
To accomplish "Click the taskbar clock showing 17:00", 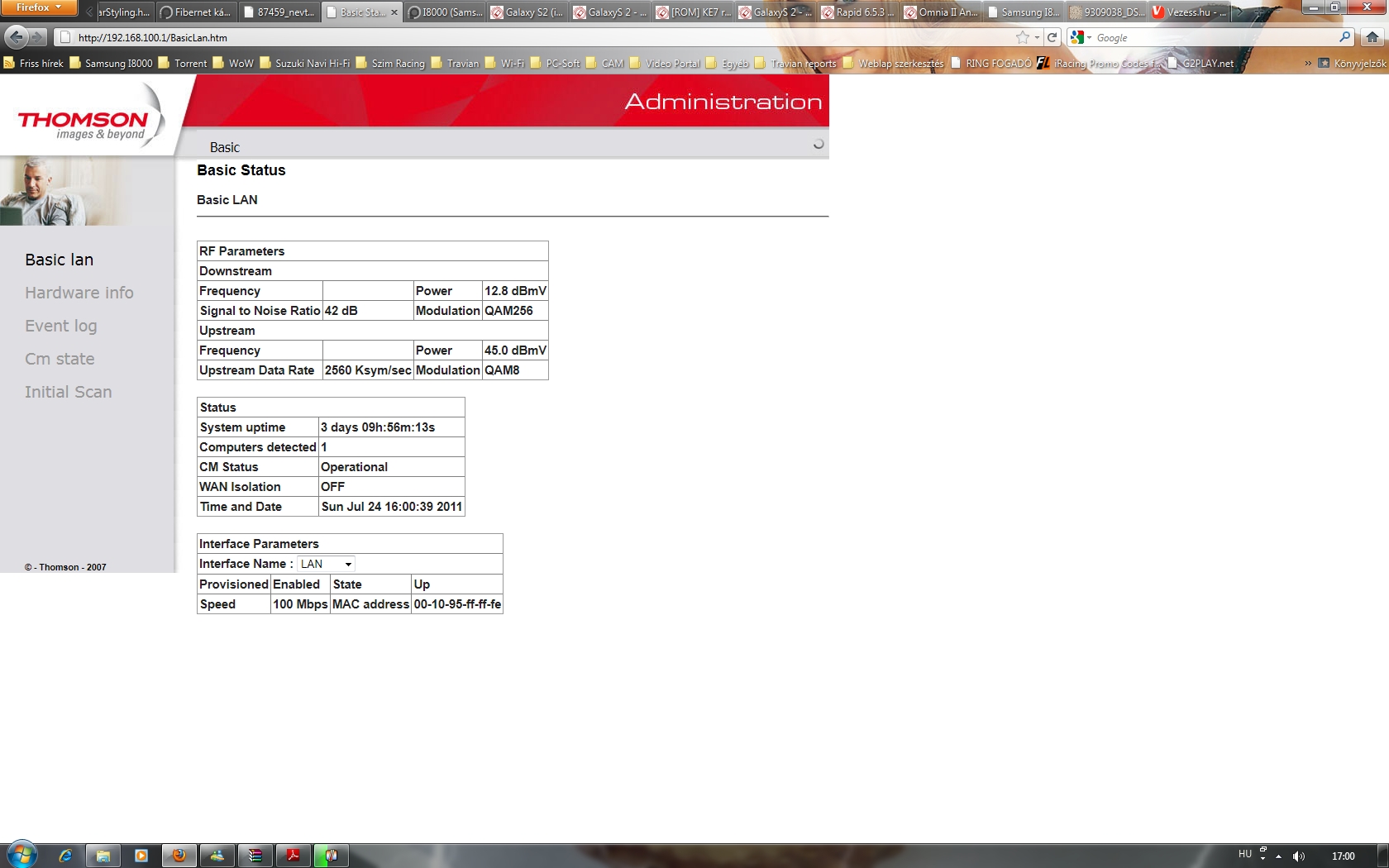I will point(1344,856).
